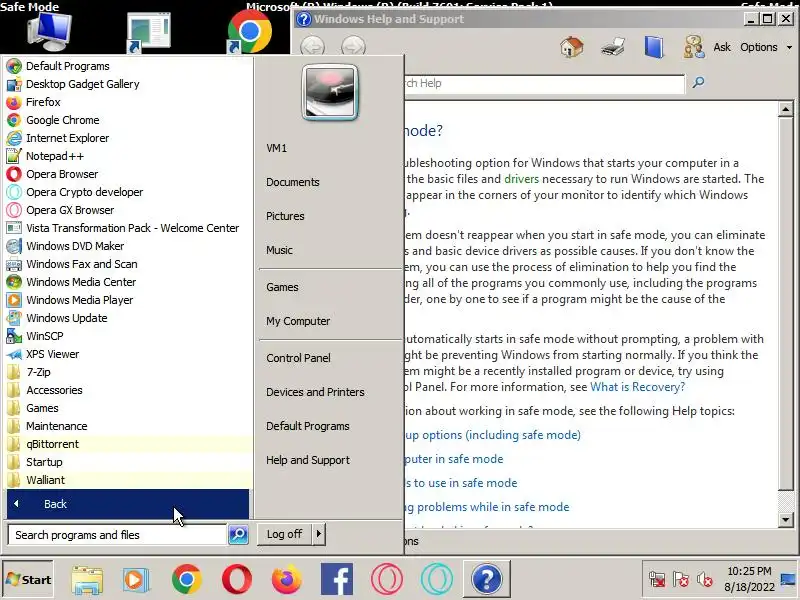Screen dimensions: 800x600
Task: Open the 'problems while in safe mode' link
Action: pos(487,507)
